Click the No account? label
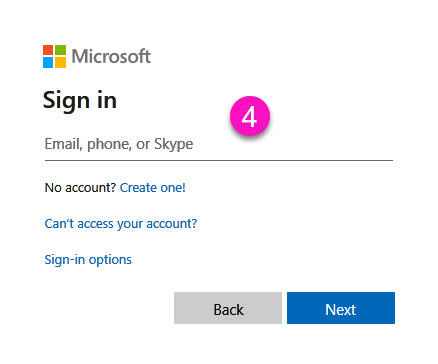 [x=80, y=188]
